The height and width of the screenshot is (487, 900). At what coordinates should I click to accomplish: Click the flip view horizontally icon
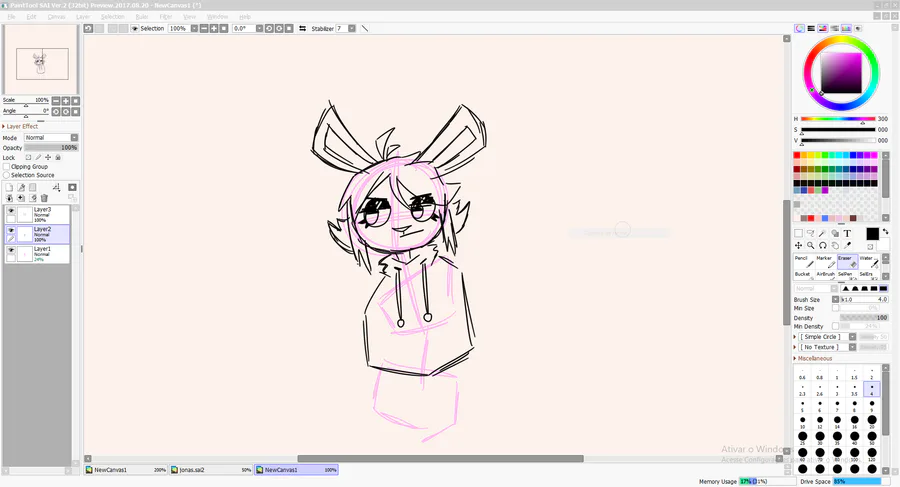coord(302,28)
